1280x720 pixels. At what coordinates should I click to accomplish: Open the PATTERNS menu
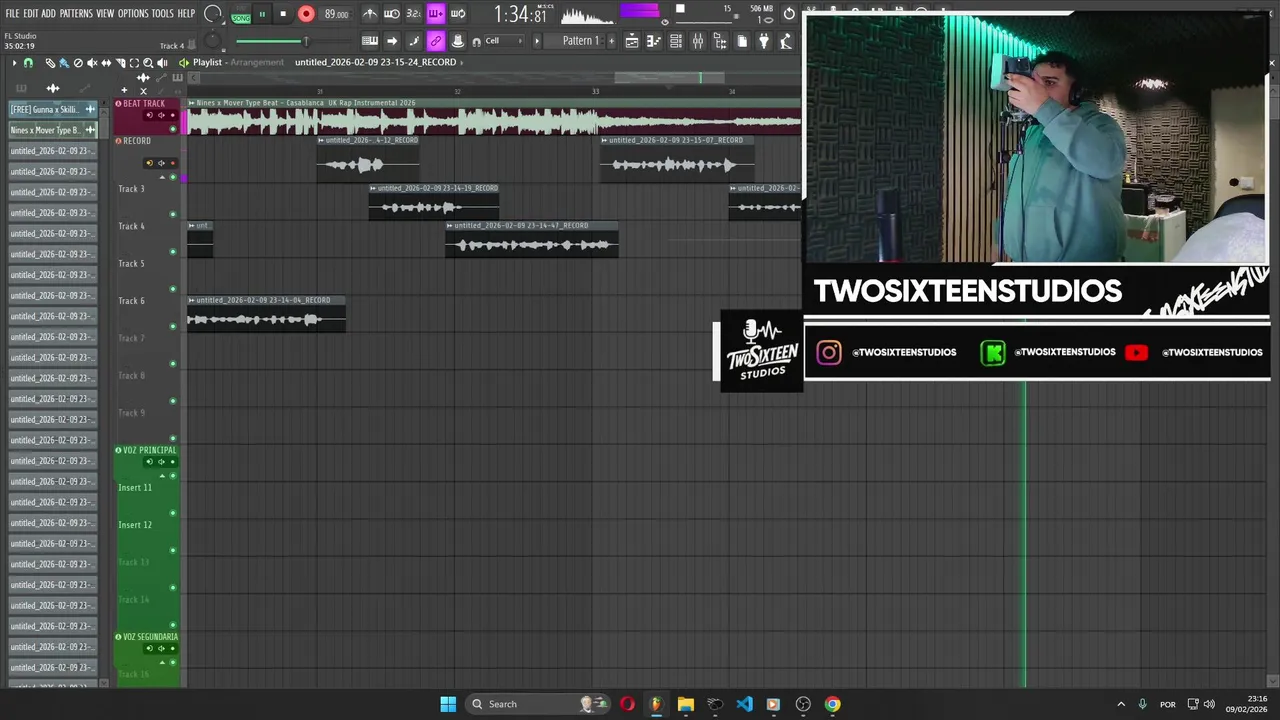click(x=76, y=14)
